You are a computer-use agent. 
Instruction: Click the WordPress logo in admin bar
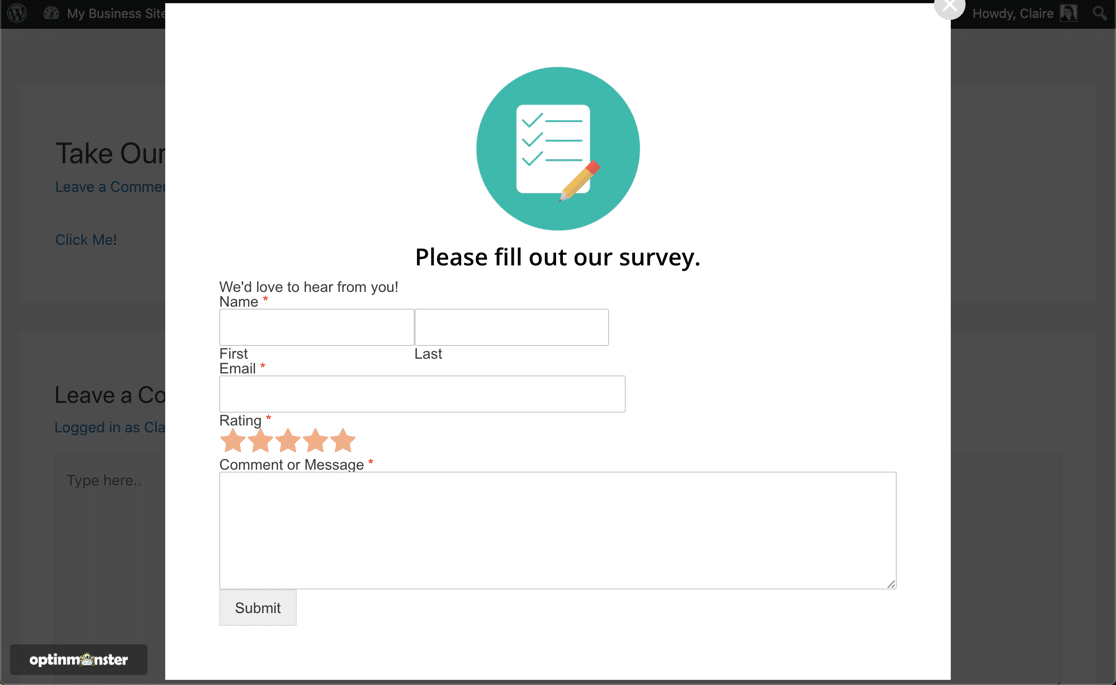tap(17, 13)
